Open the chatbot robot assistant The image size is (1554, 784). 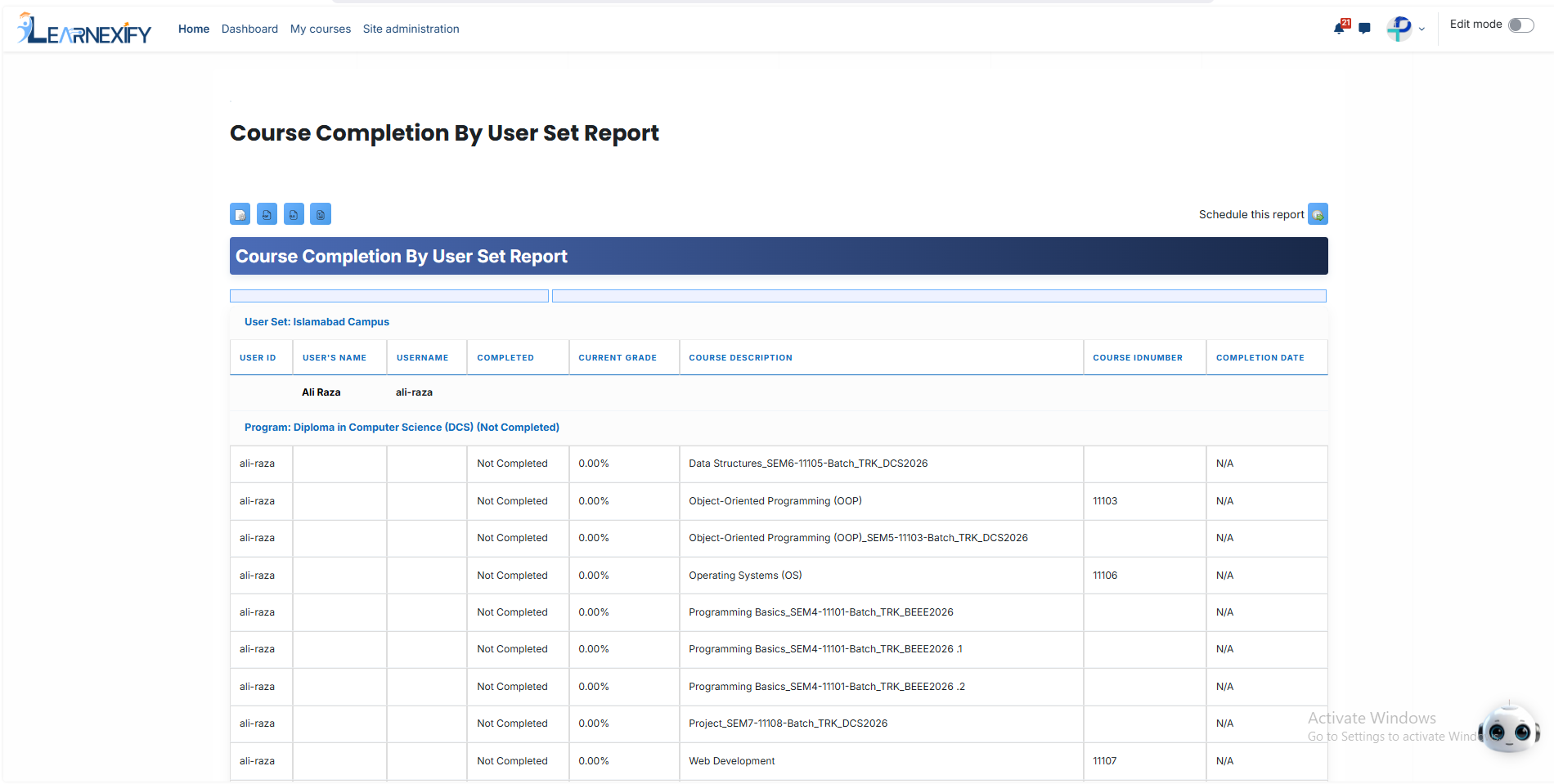click(1509, 728)
